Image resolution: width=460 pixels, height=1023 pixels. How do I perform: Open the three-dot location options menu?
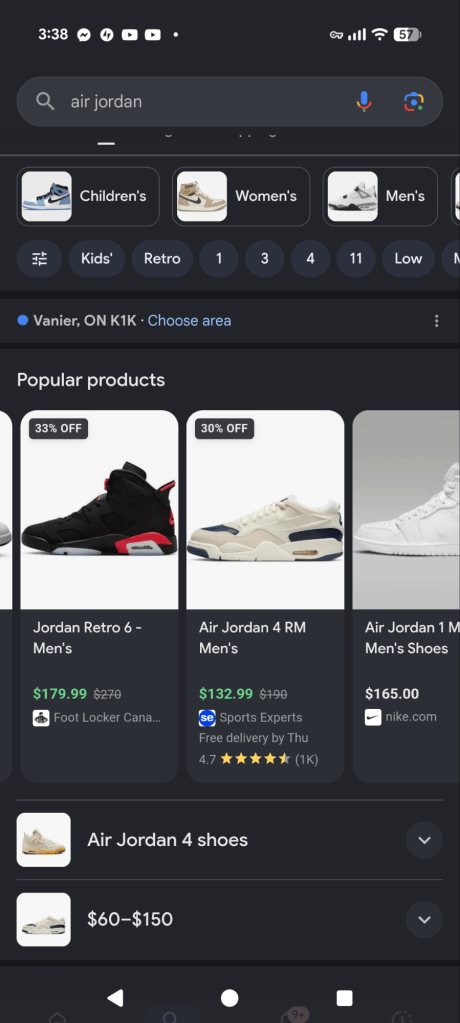click(436, 320)
